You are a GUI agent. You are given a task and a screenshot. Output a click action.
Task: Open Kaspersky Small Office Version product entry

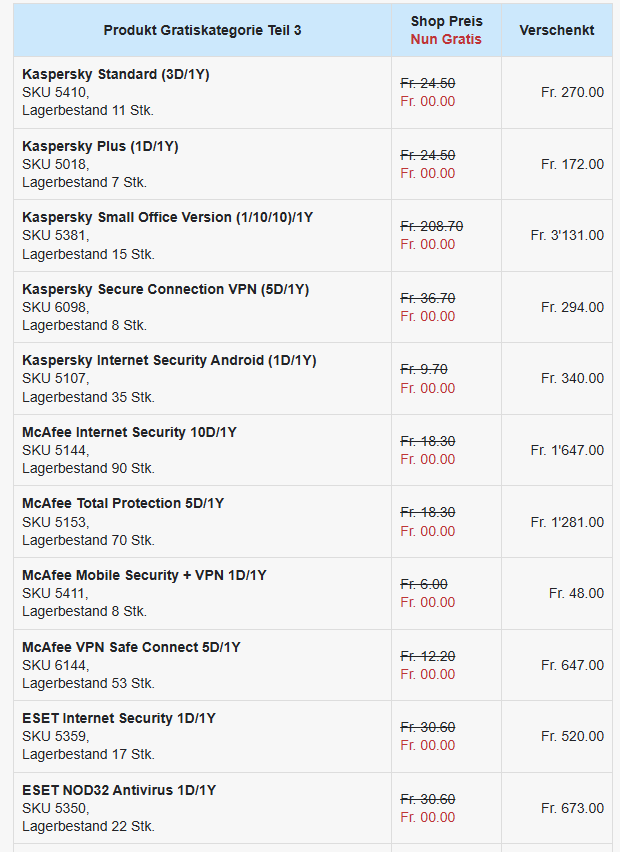click(167, 217)
